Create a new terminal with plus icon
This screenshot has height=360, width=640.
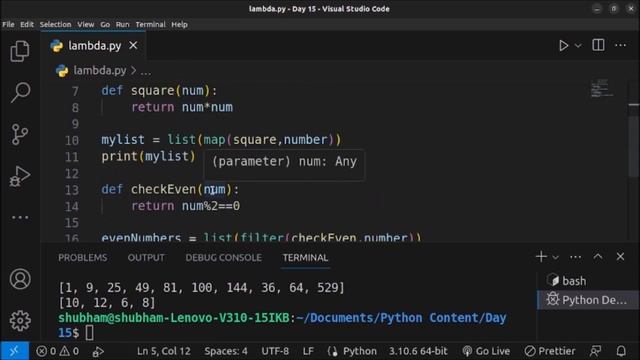click(541, 257)
